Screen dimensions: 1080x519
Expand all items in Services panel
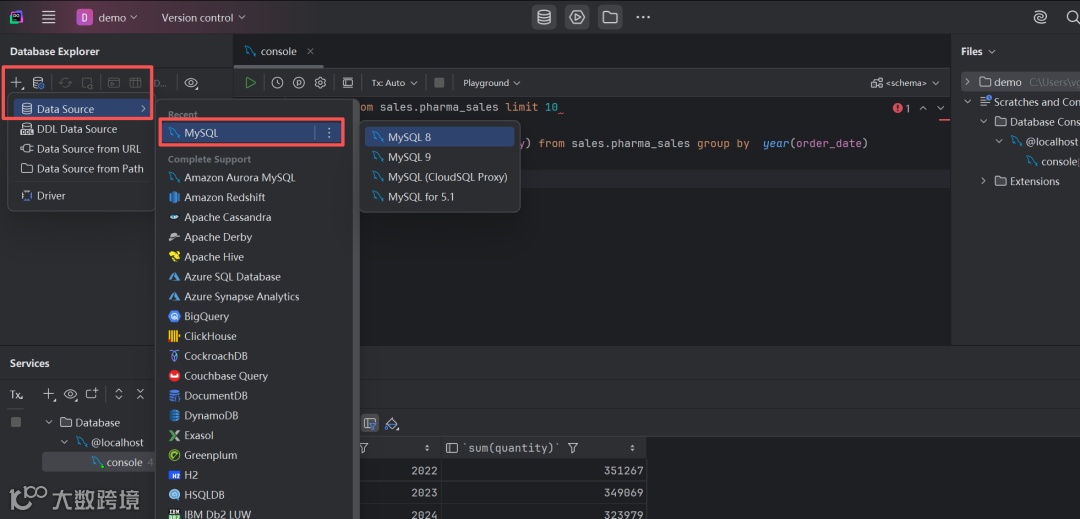tap(119, 394)
